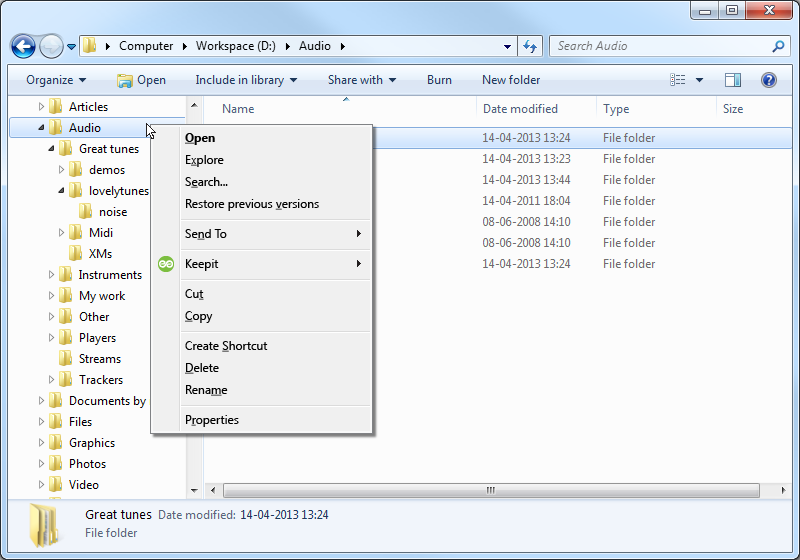Expand breadcrumb arrow after Workspace (D:)
This screenshot has width=800, height=560.
pyautogui.click(x=288, y=46)
